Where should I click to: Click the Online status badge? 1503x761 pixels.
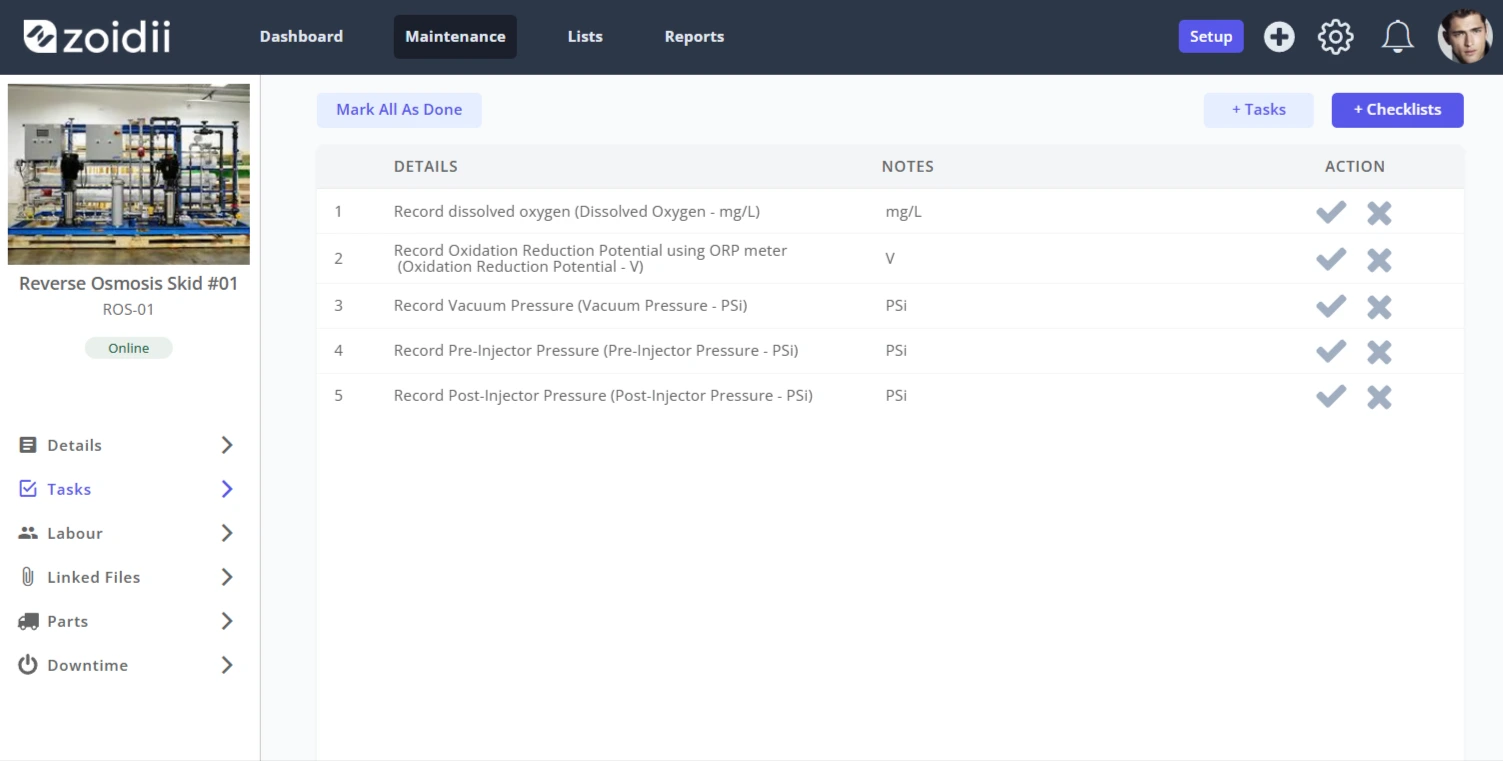[129, 348]
